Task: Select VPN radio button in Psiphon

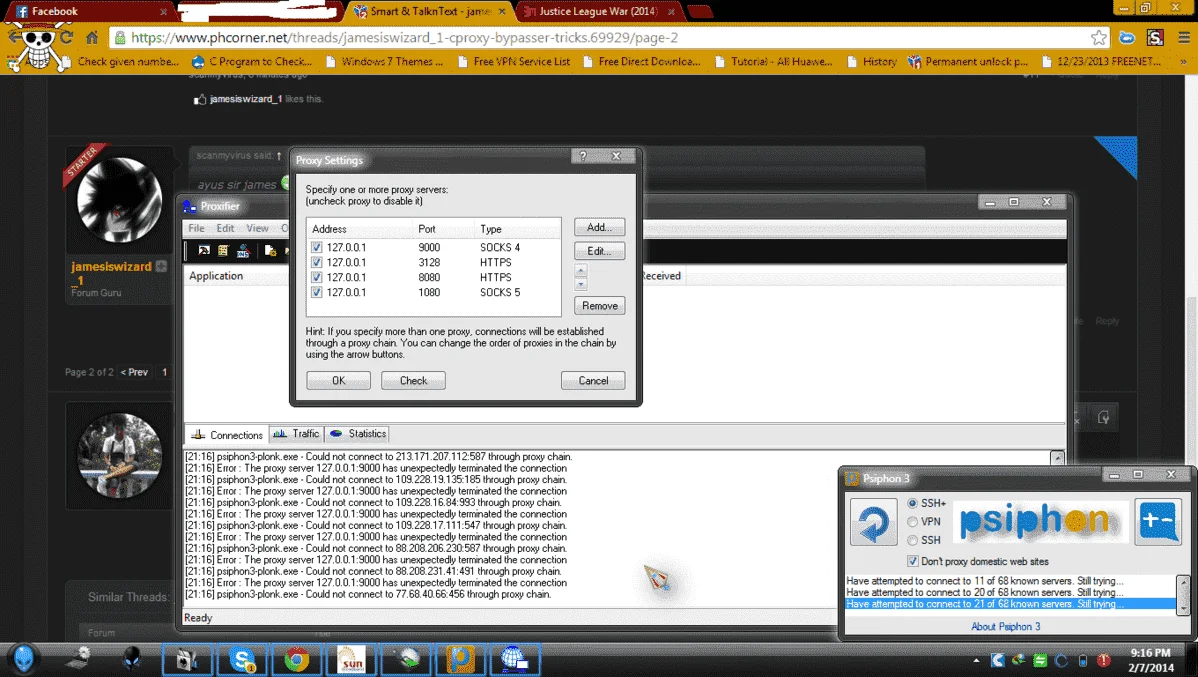Action: (912, 522)
